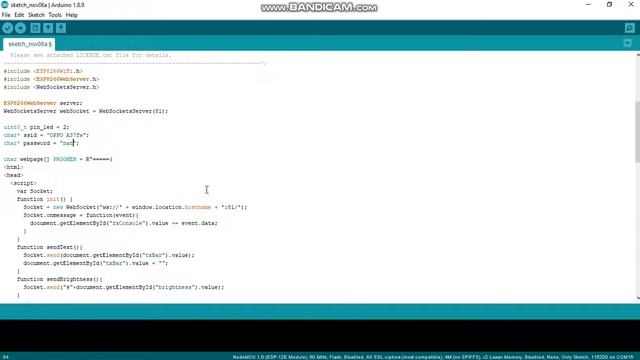The image size is (640, 360).
Task: Click the Socket.send txBar value line
Action: [109, 255]
